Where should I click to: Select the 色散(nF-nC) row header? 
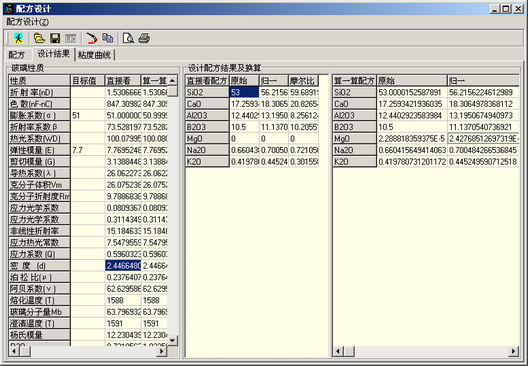click(x=39, y=104)
